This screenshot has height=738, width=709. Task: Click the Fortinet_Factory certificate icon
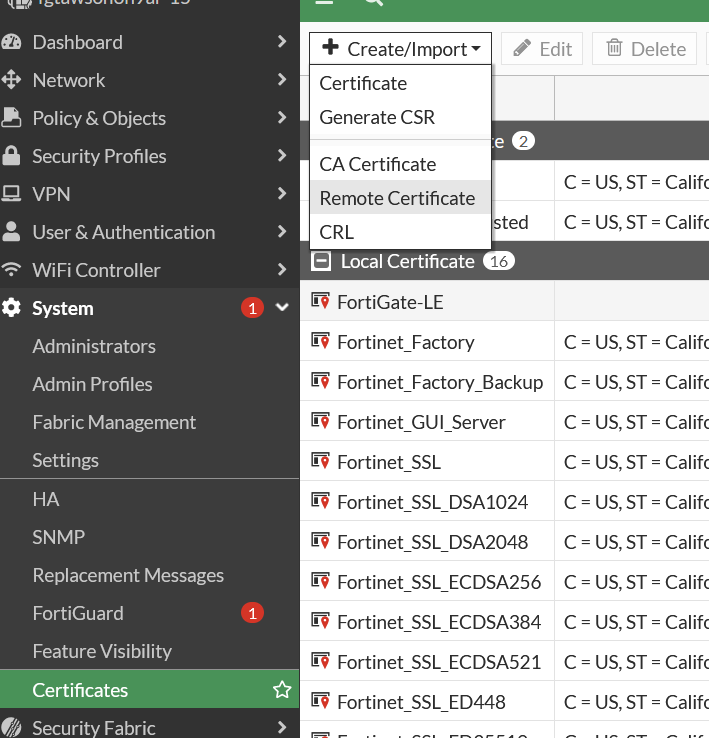[321, 342]
